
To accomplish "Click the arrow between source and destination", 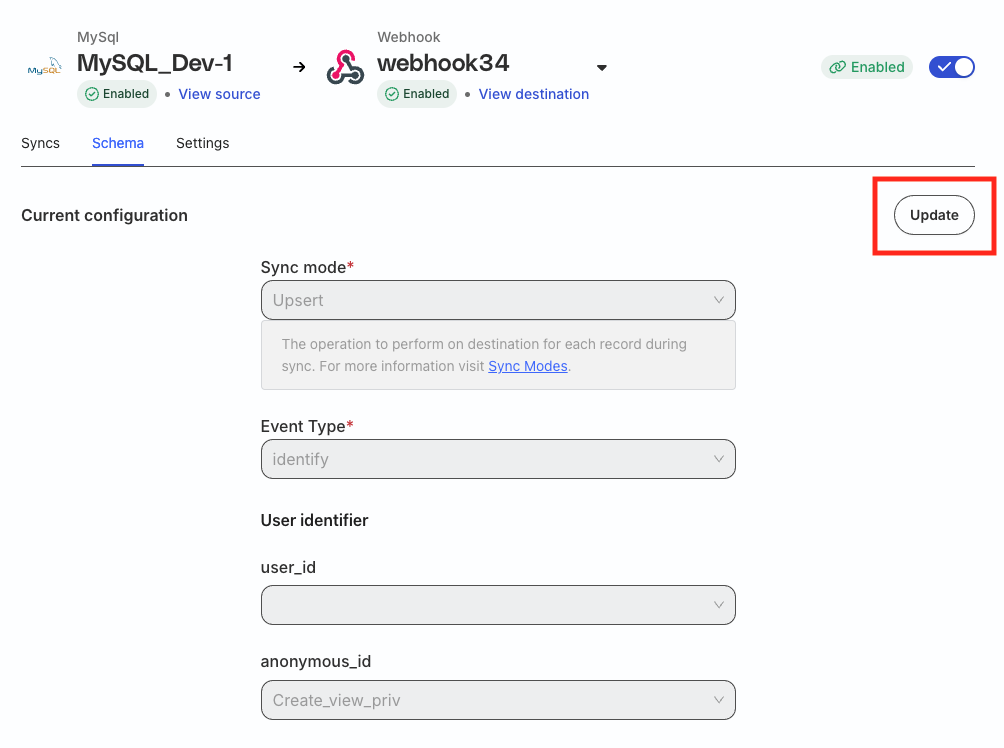I will [299, 67].
